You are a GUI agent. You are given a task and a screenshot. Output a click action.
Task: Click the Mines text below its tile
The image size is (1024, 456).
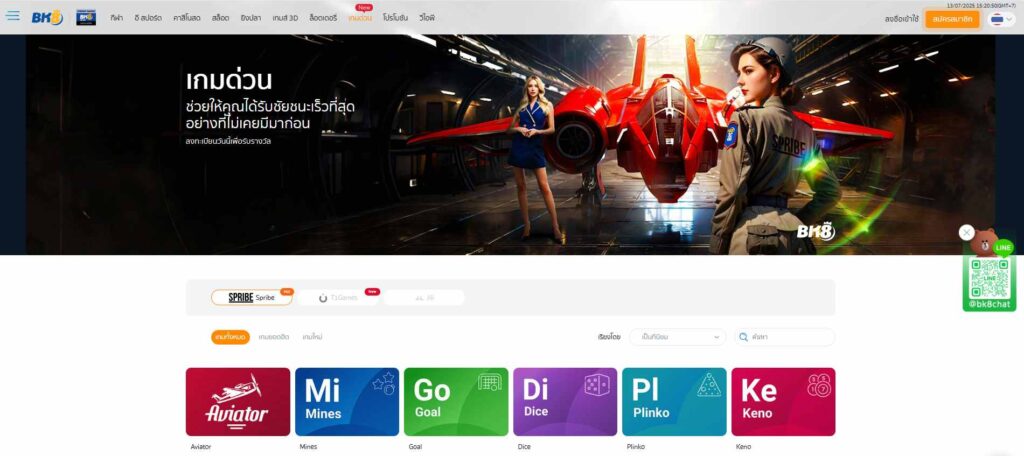(x=308, y=447)
